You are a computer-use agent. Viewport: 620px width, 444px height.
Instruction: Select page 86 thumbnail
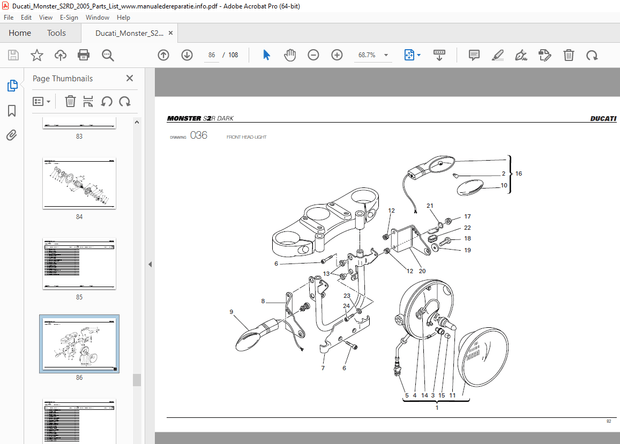[x=79, y=344]
